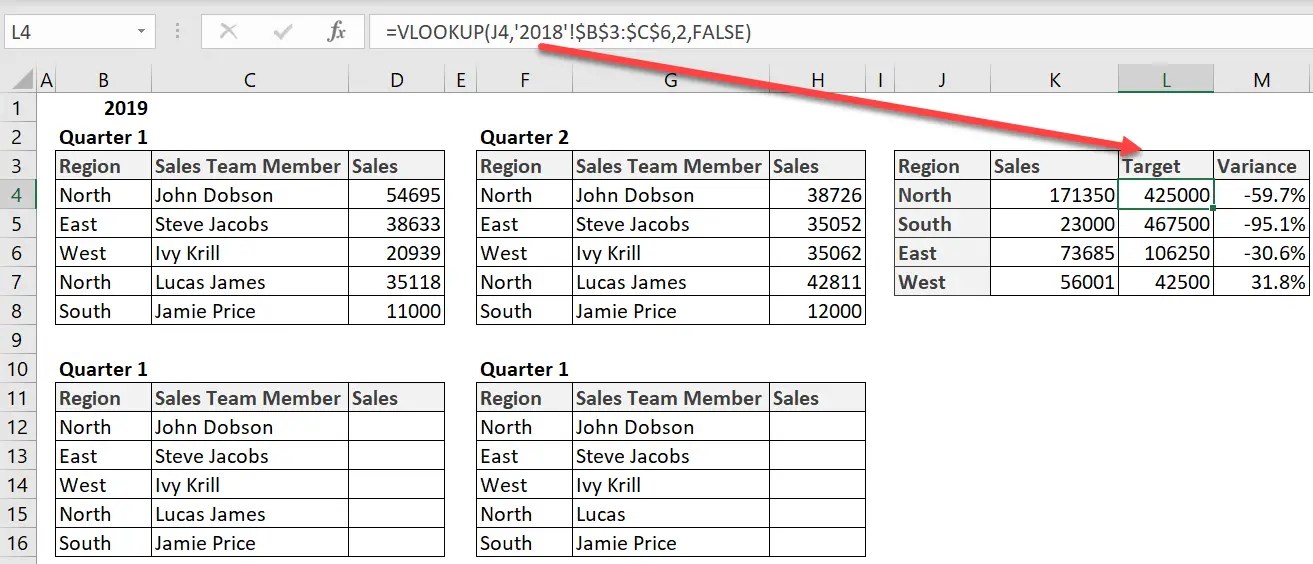Select column E header
Image resolution: width=1313 pixels, height=564 pixels.
click(x=461, y=80)
